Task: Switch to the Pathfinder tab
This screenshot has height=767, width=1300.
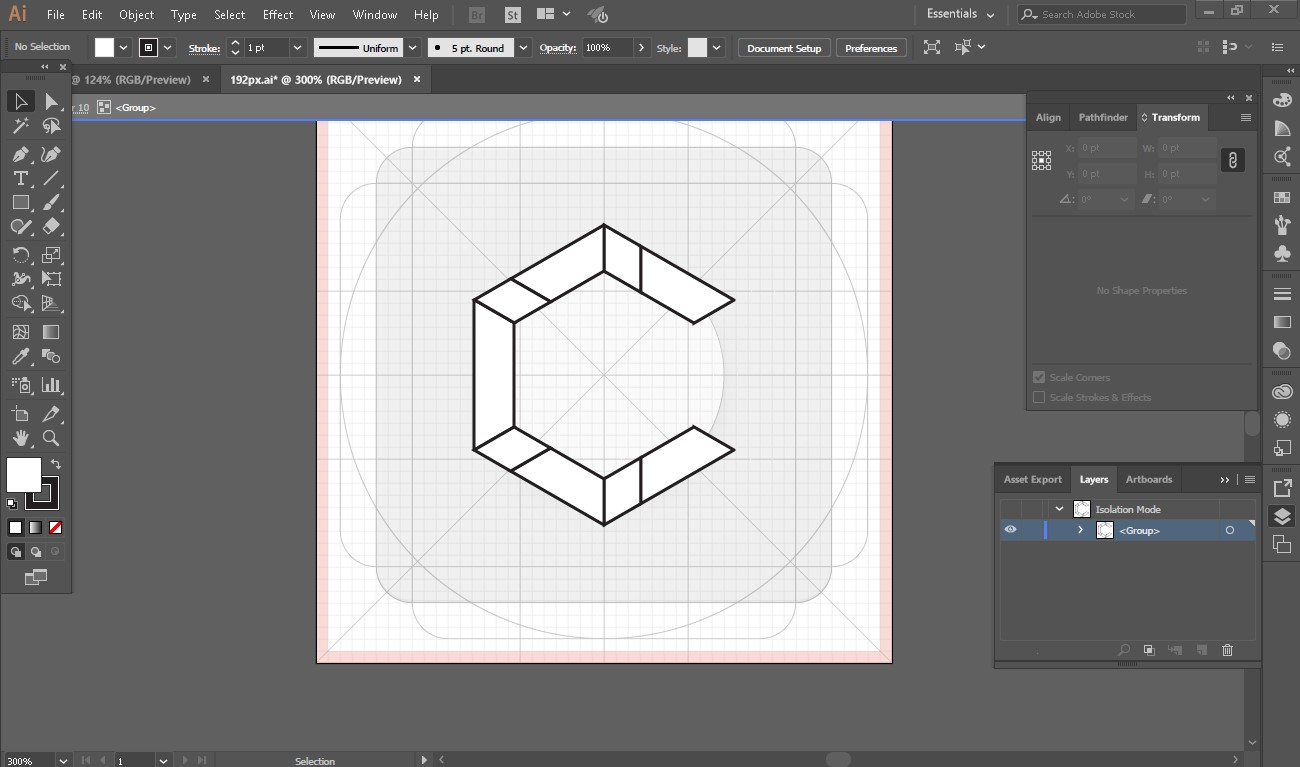Action: (1102, 117)
